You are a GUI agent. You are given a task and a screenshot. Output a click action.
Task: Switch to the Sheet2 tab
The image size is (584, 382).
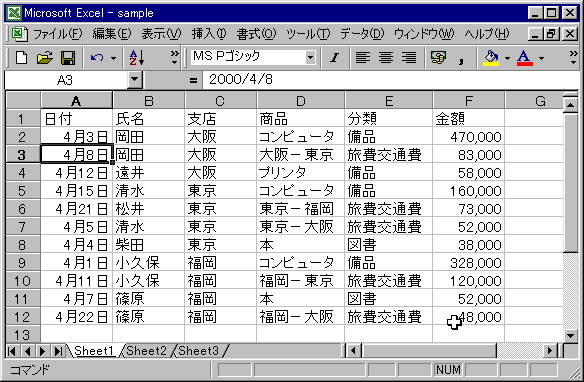click(146, 351)
